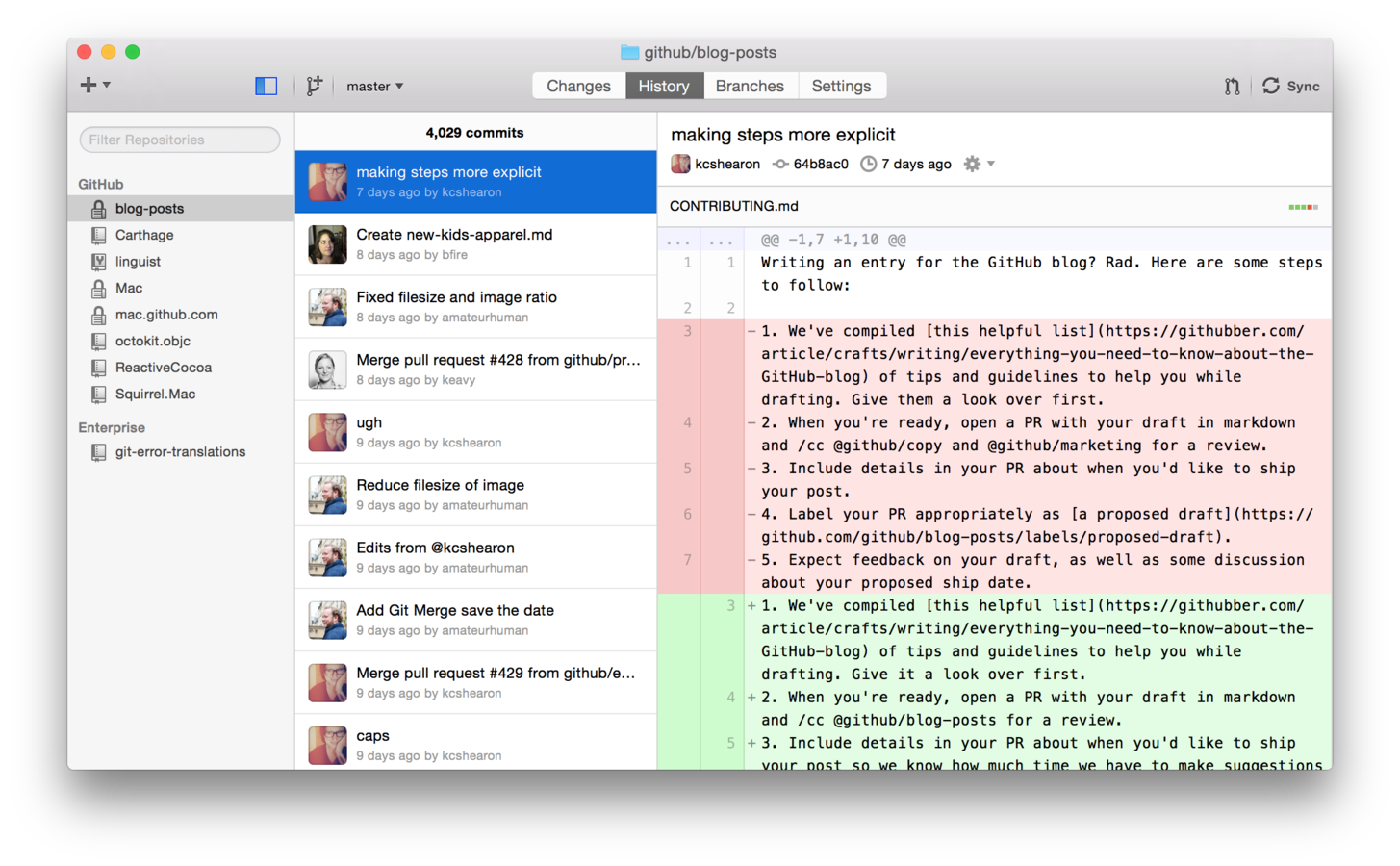Screen dimensions: 1400x866
Task: Select commit 'Merge pull request #429'
Action: 475,681
